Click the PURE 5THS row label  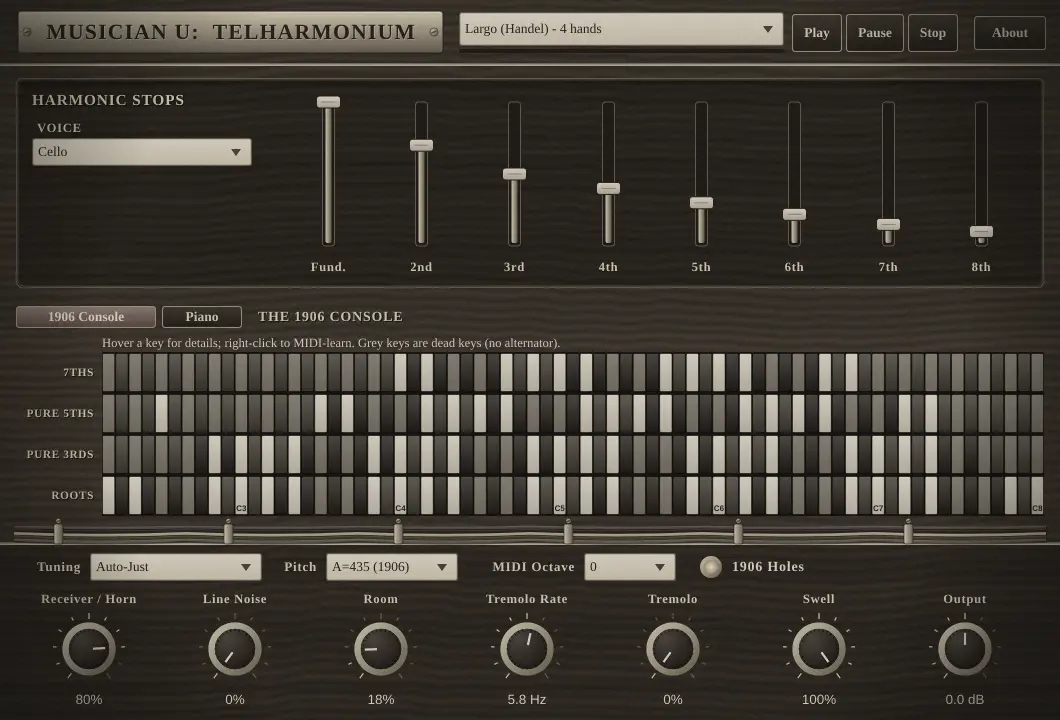[60, 414]
